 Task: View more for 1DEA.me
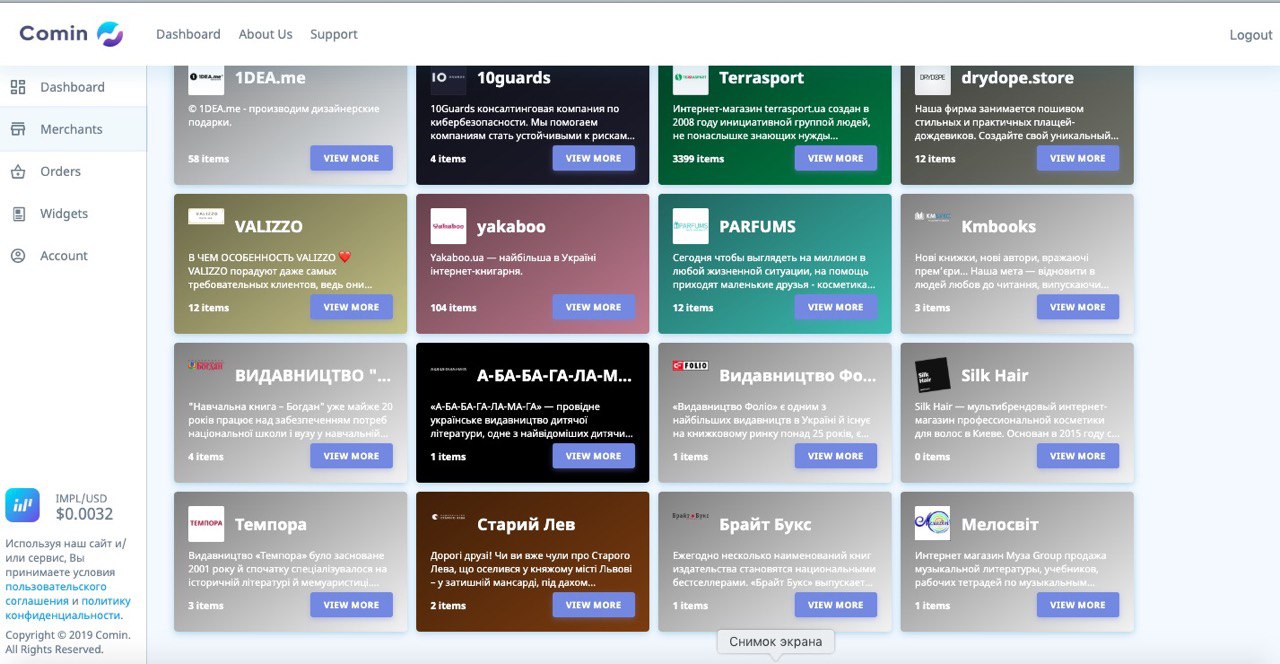[351, 158]
